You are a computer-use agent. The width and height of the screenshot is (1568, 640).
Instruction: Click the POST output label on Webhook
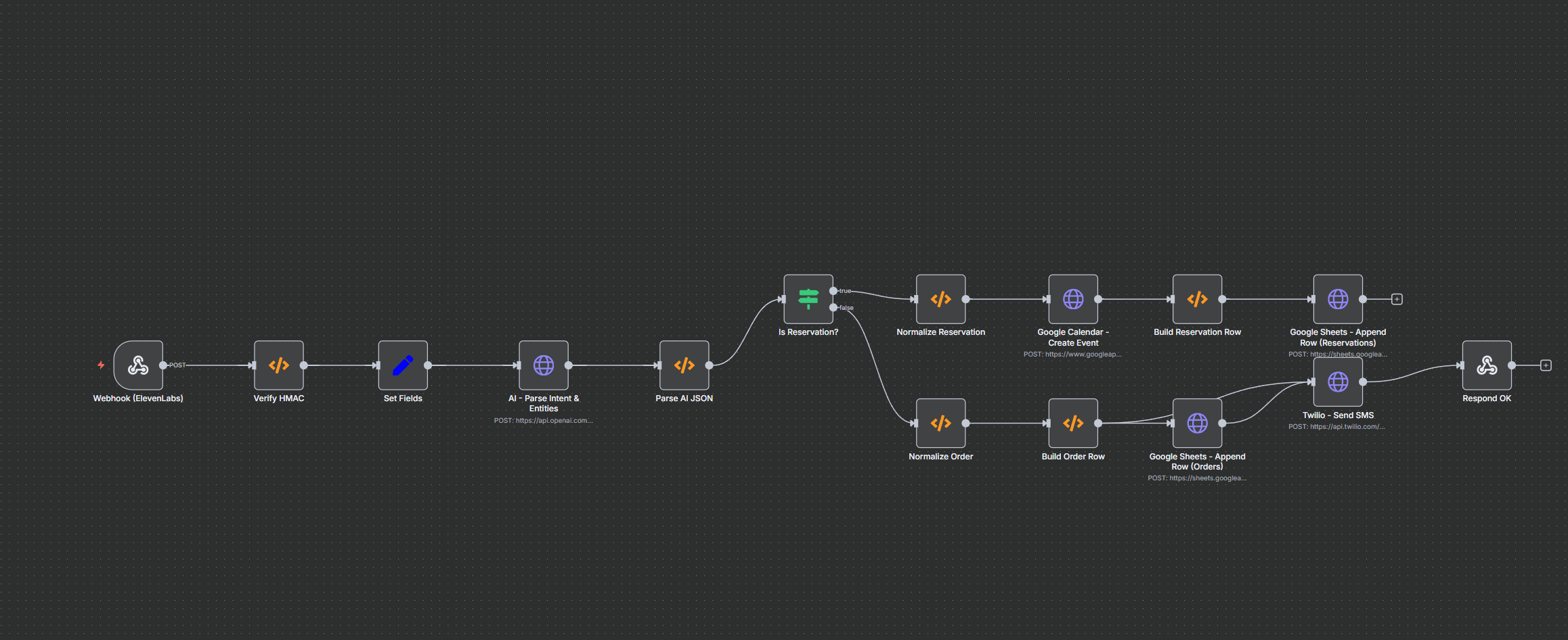click(x=177, y=365)
